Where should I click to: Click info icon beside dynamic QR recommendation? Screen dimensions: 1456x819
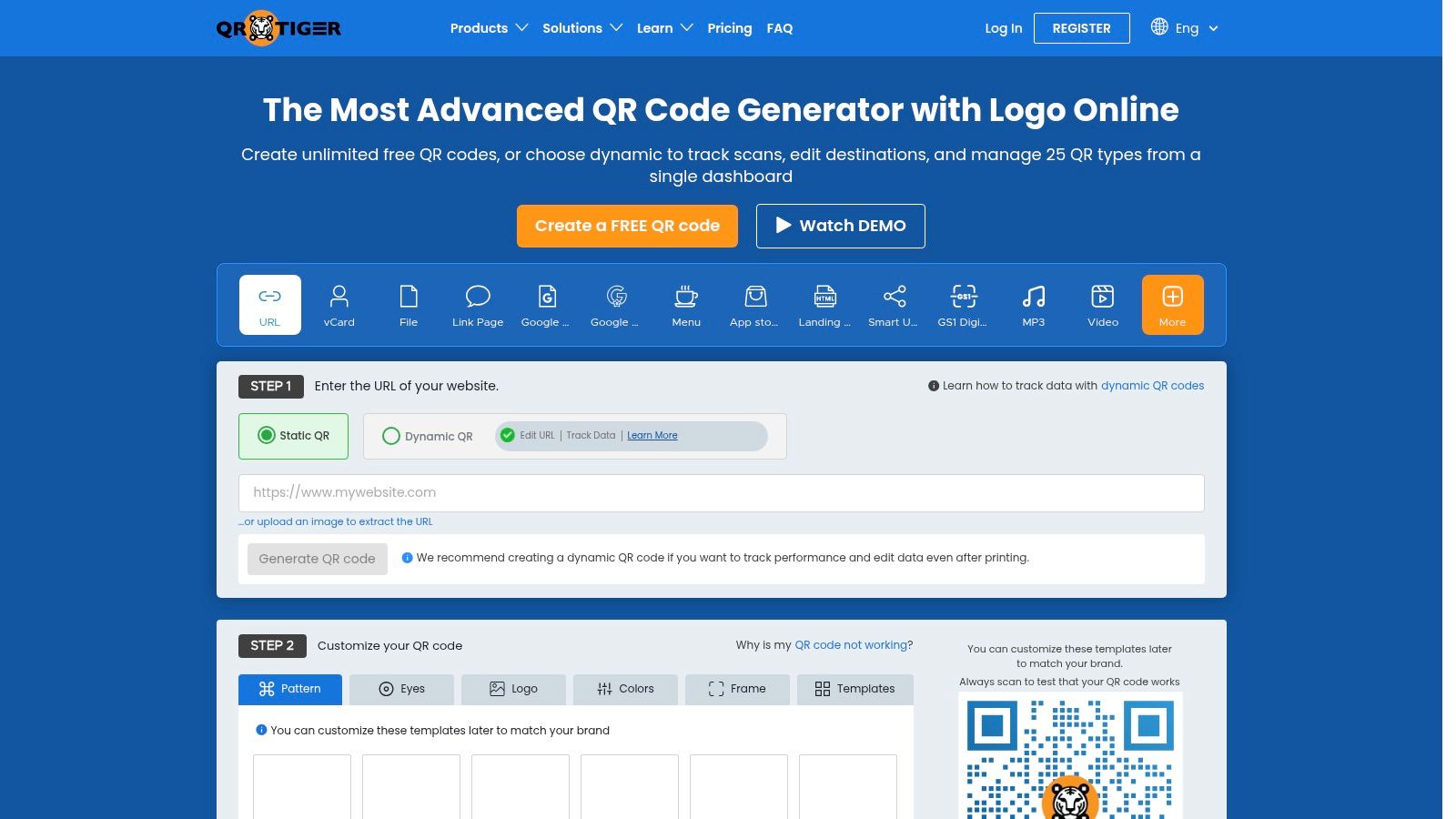[x=407, y=558]
